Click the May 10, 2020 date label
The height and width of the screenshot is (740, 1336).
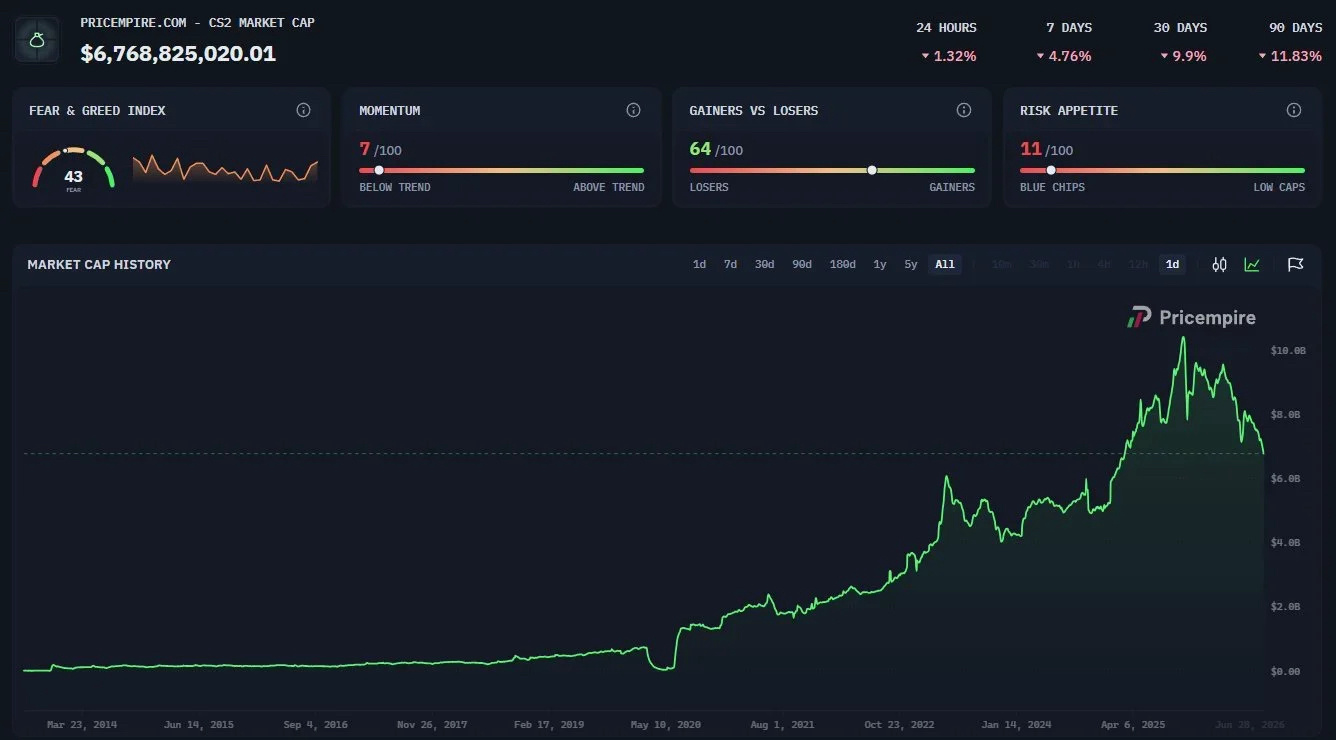pos(666,724)
